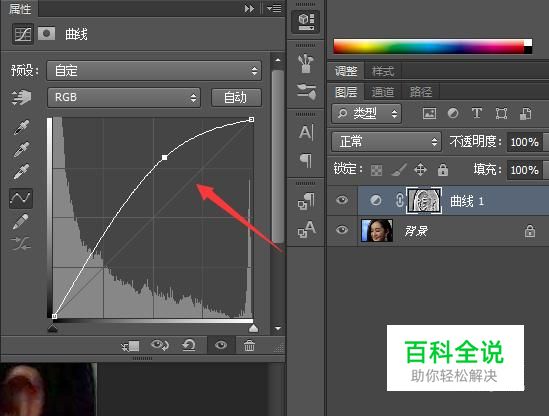Open the Character panel icon

[306, 133]
